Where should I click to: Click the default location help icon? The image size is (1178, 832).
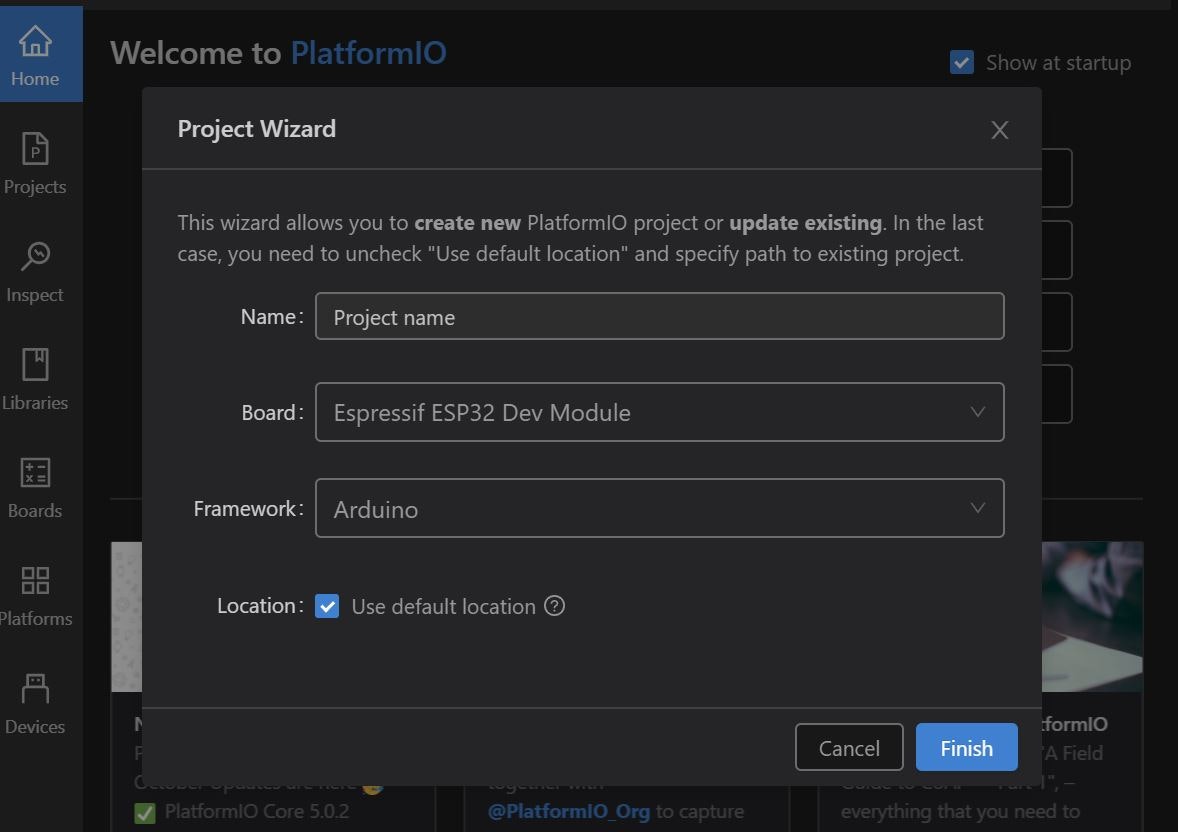555,606
